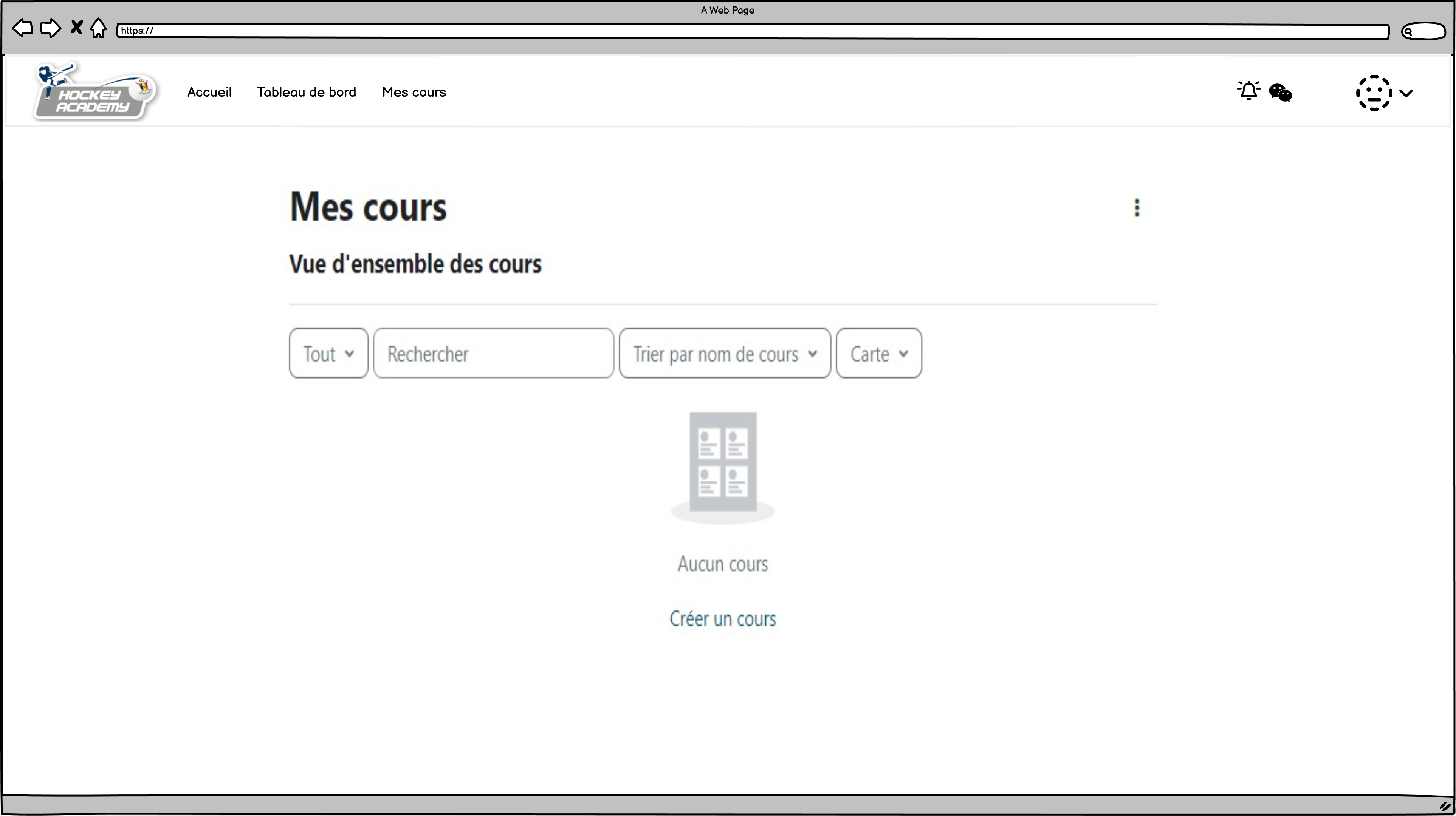Viewport: 1456px width, 816px height.
Task: Open the Carte view dropdown
Action: [x=879, y=353]
